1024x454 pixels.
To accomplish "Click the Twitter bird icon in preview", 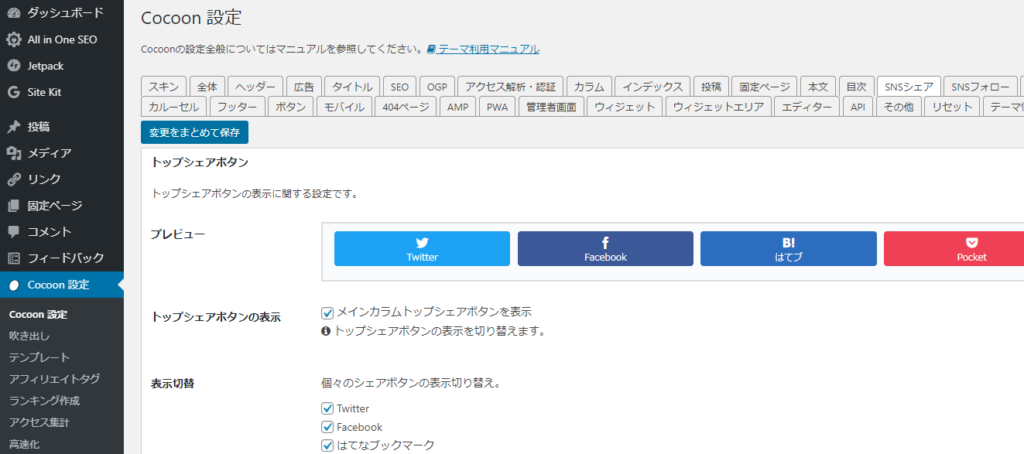I will pyautogui.click(x=422, y=244).
